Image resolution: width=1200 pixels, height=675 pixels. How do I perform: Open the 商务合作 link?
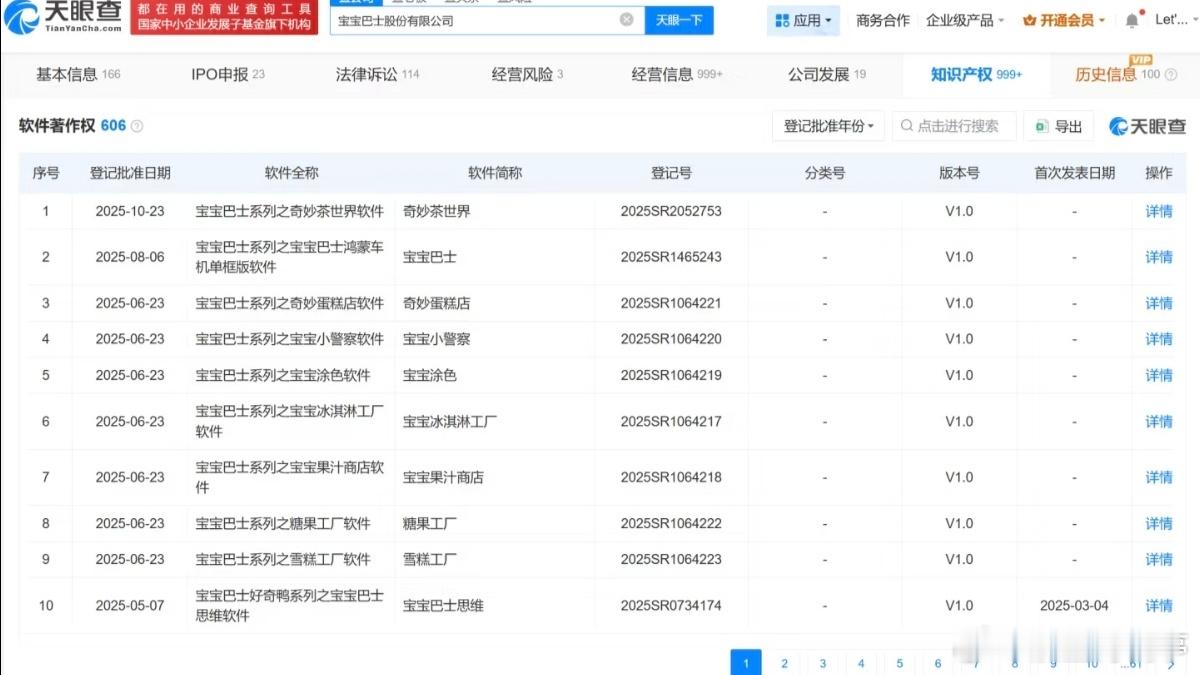[883, 20]
